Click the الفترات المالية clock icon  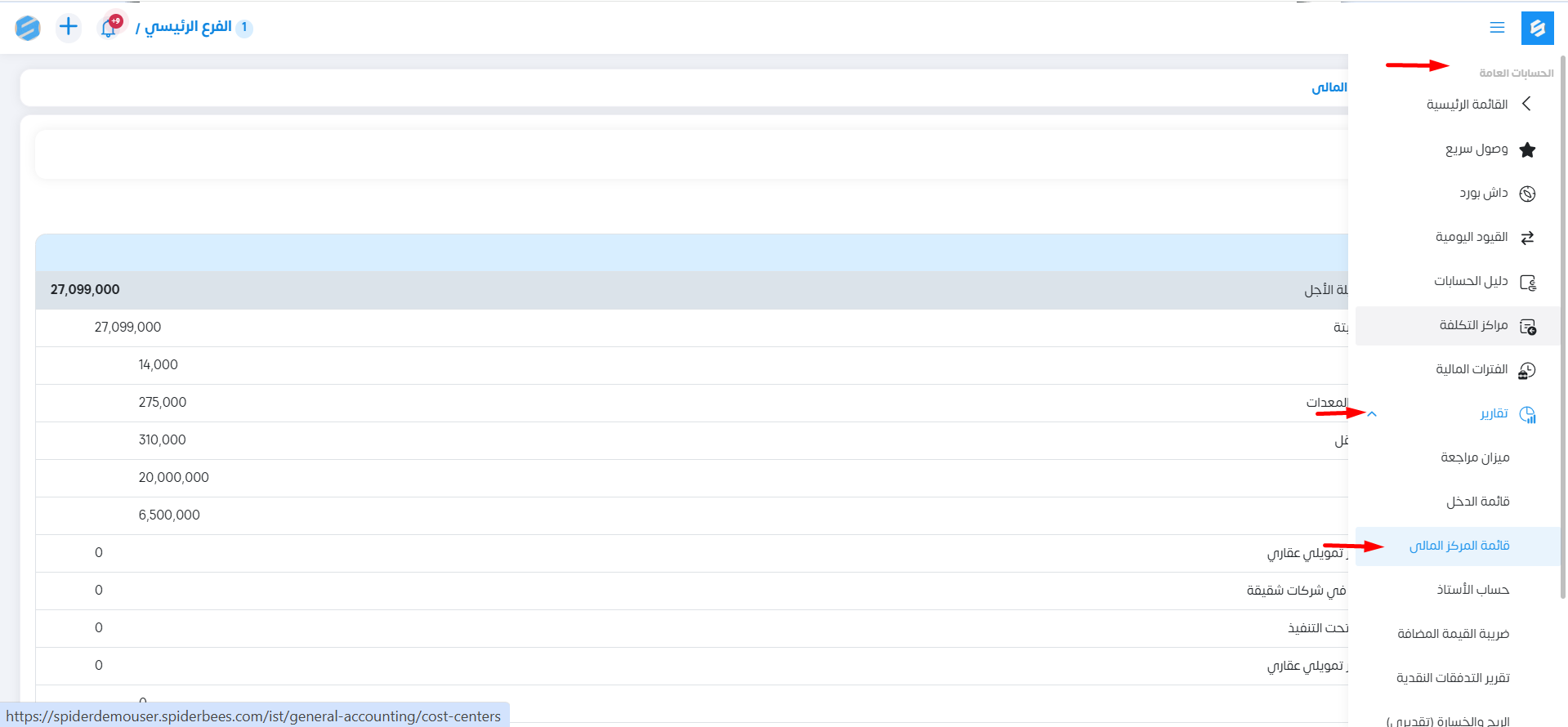(x=1527, y=370)
